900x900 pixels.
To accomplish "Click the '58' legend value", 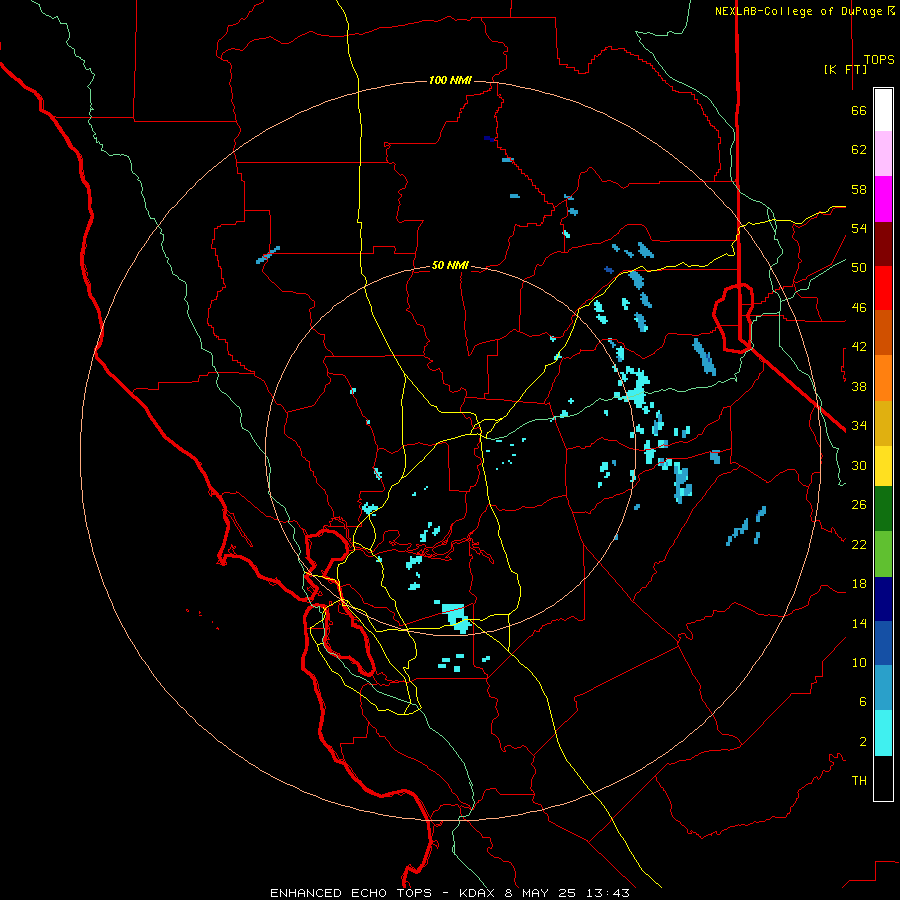I will click(859, 189).
